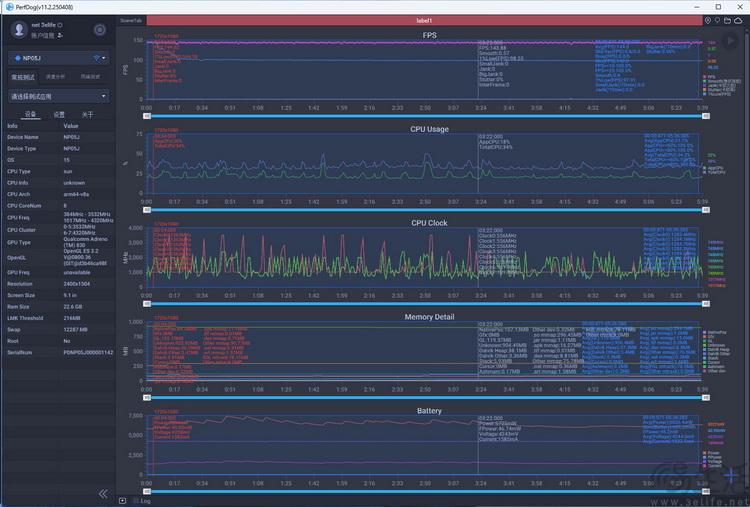This screenshot has width=750, height=507.
Task: Toggle the FPS legend series visibility
Action: pos(712,77)
